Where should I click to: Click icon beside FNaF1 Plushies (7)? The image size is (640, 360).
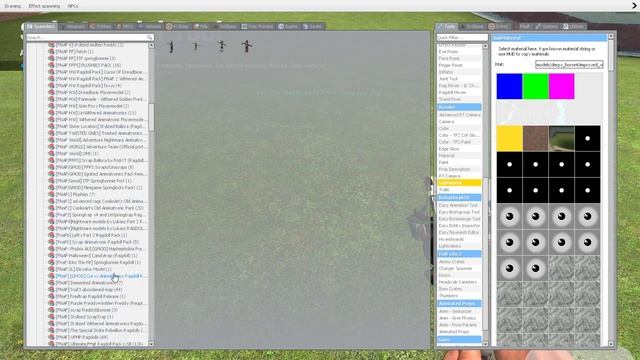pyautogui.click(x=51, y=194)
